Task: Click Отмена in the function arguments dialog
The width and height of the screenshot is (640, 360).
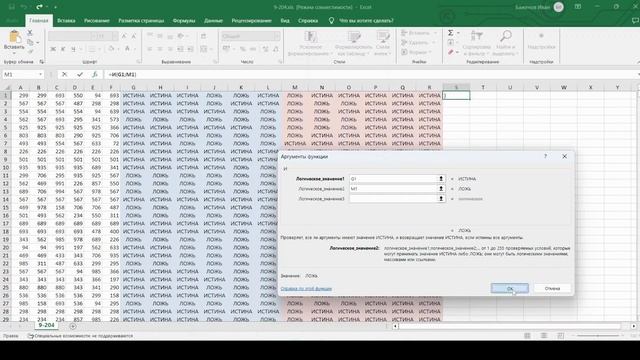Action: click(552, 288)
